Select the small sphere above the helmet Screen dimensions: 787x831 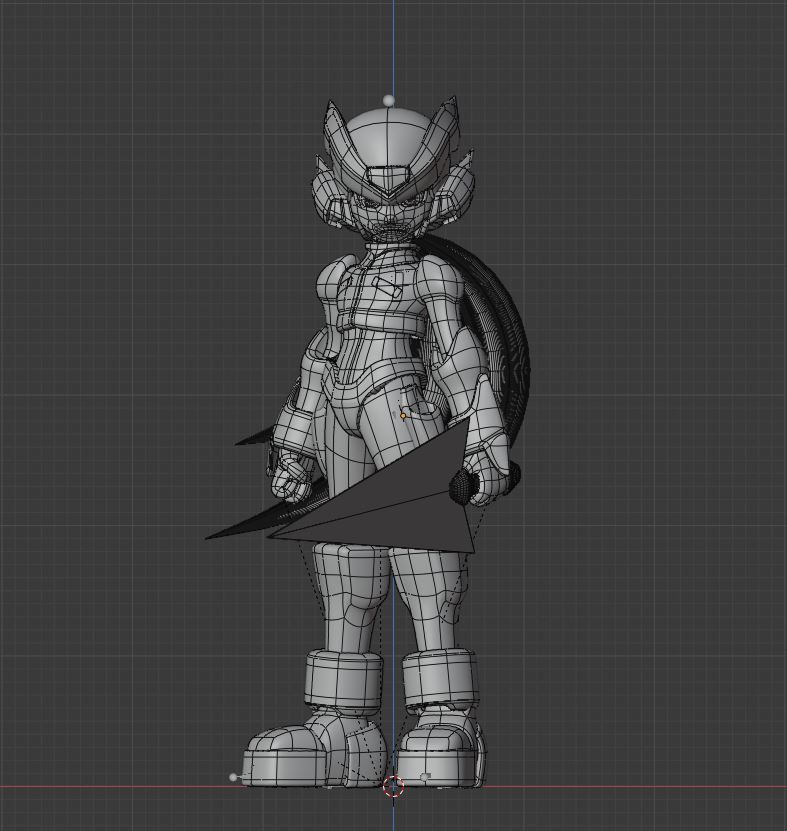390,100
